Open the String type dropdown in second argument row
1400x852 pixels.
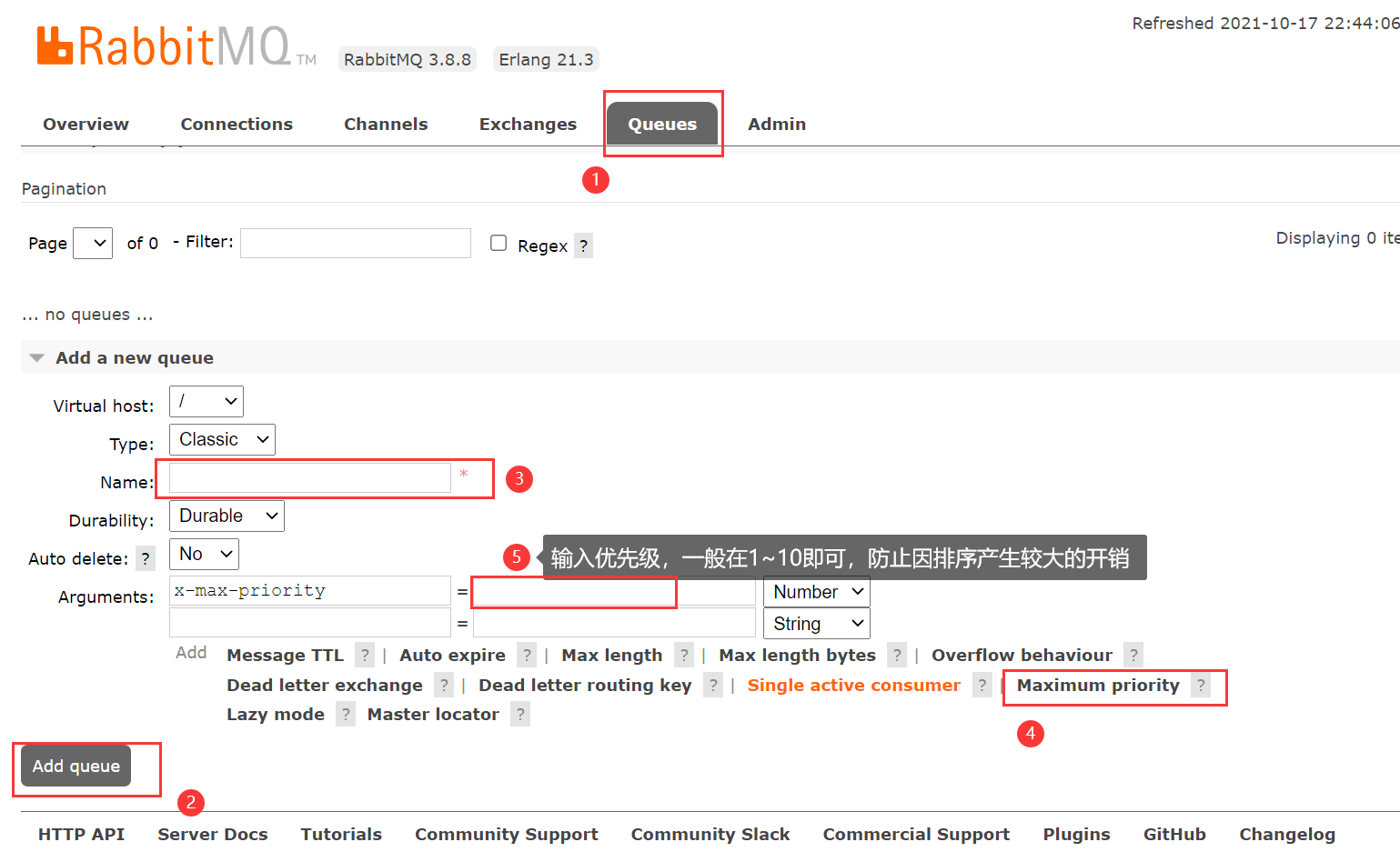(817, 624)
